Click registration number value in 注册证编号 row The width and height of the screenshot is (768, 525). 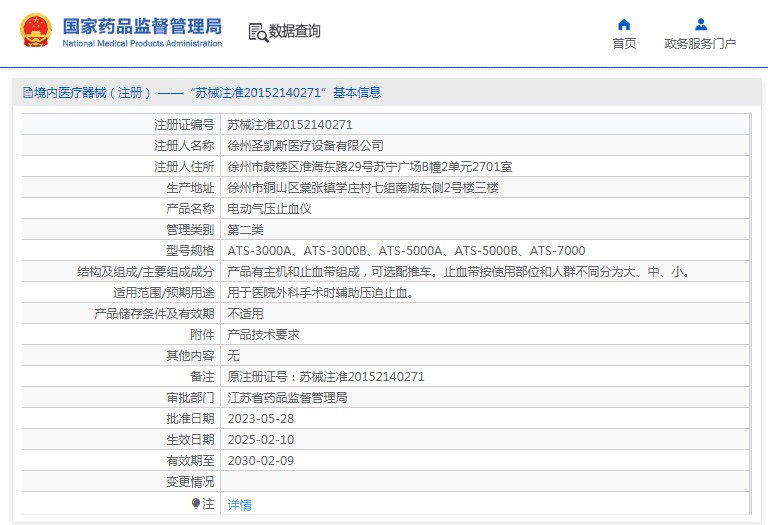290,125
